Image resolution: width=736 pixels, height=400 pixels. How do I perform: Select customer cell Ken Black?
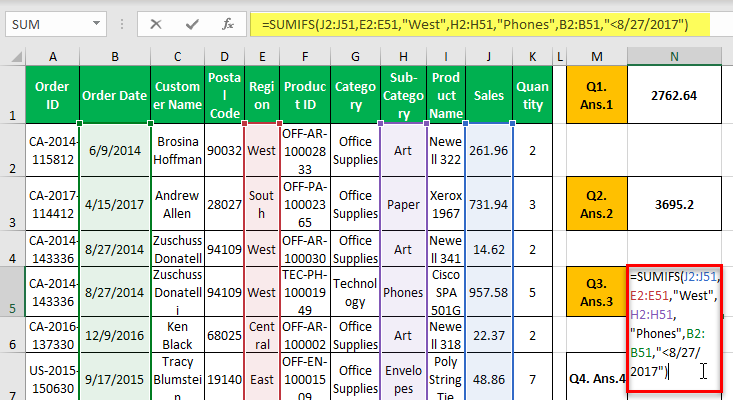pos(177,335)
